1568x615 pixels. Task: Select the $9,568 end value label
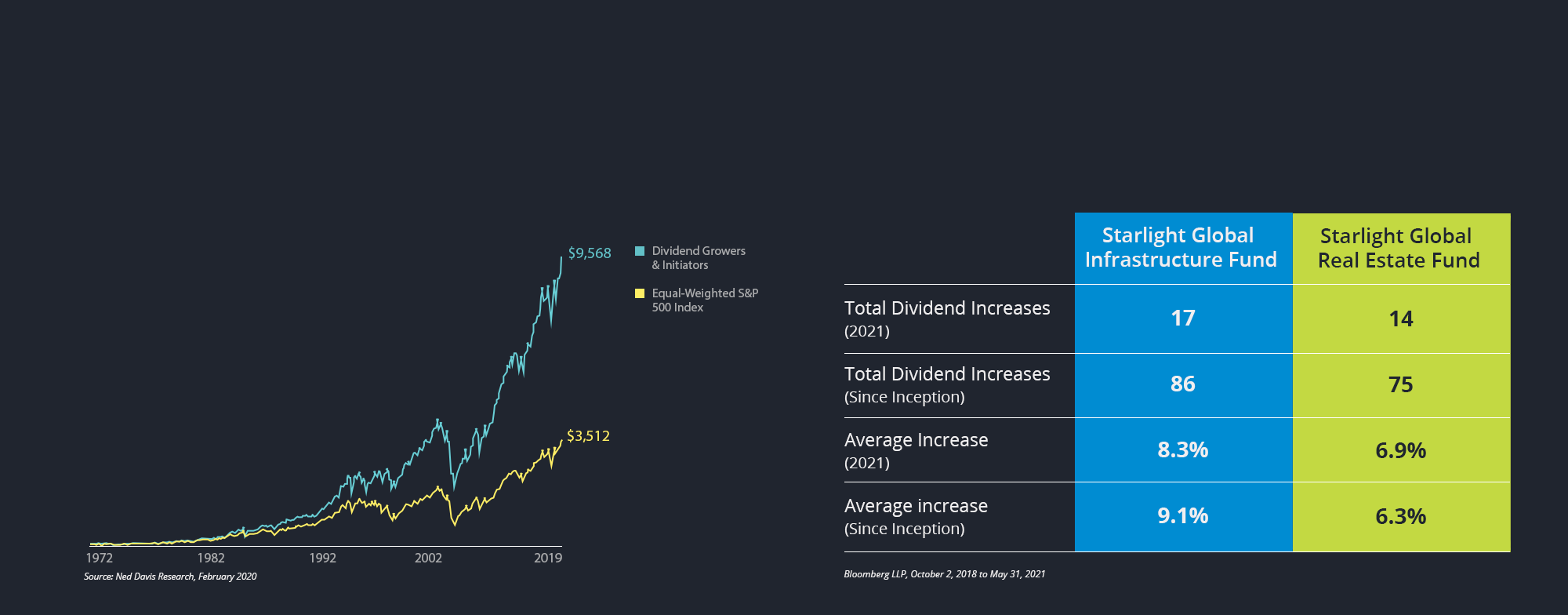tap(590, 253)
